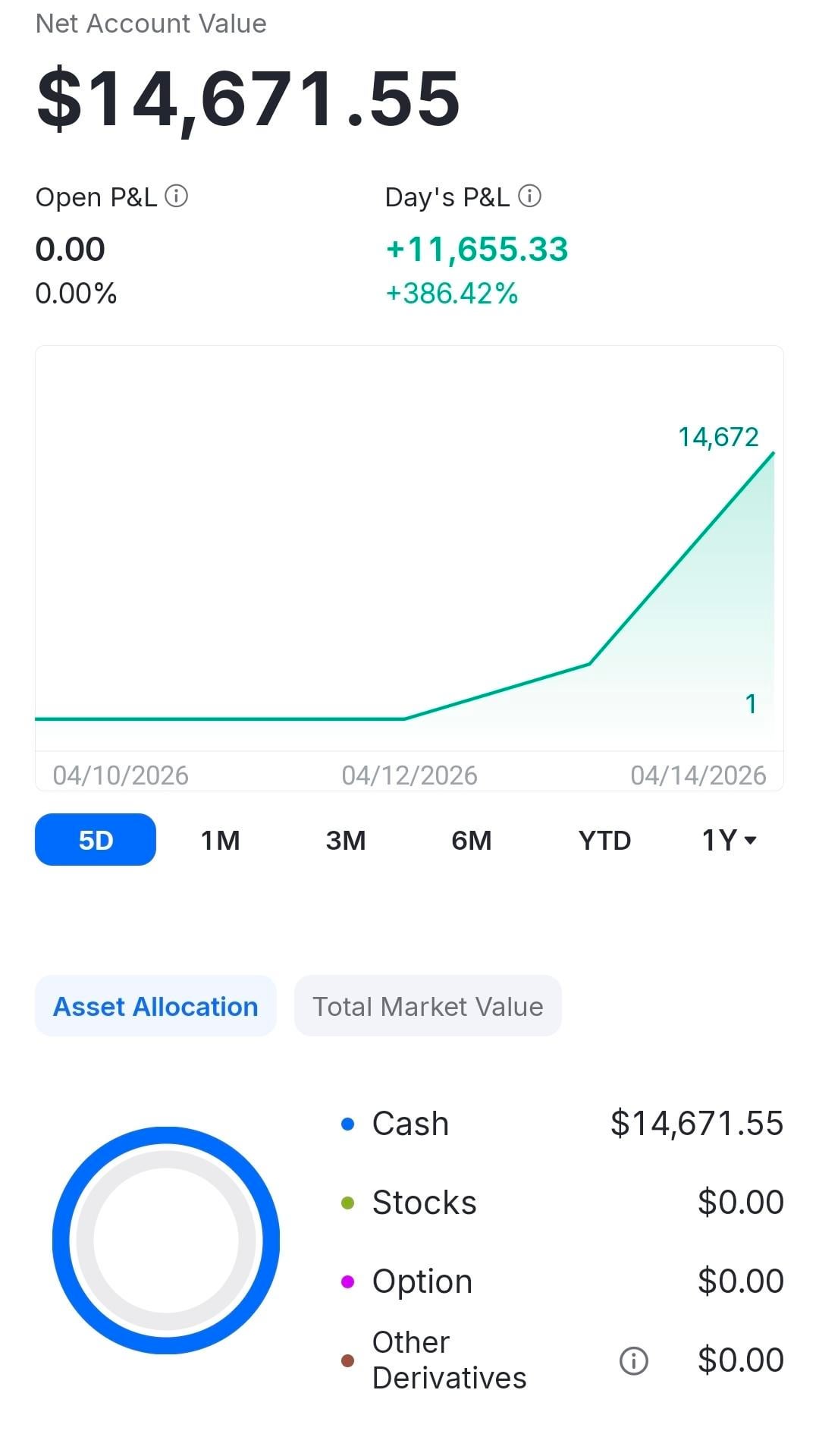Open the Other Derivatives info icon

[633, 1360]
